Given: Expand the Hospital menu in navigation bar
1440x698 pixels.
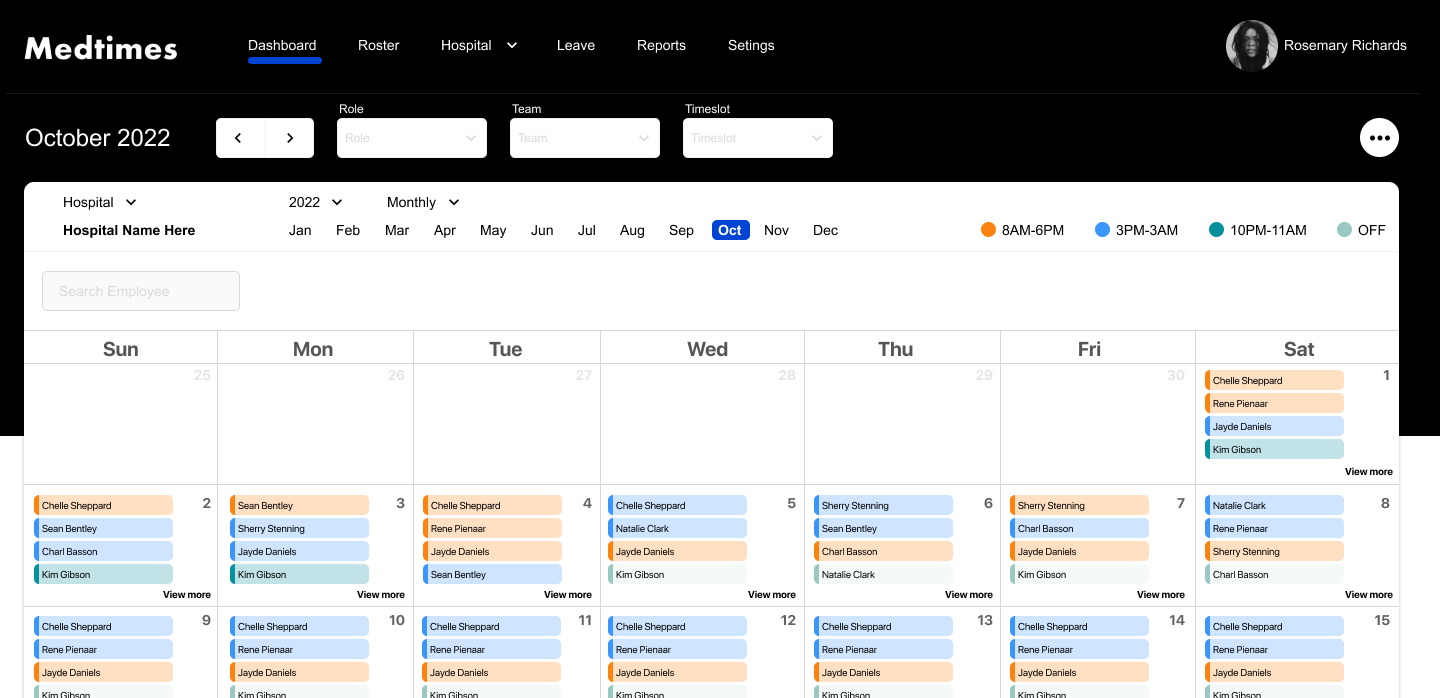Looking at the screenshot, I should [479, 45].
